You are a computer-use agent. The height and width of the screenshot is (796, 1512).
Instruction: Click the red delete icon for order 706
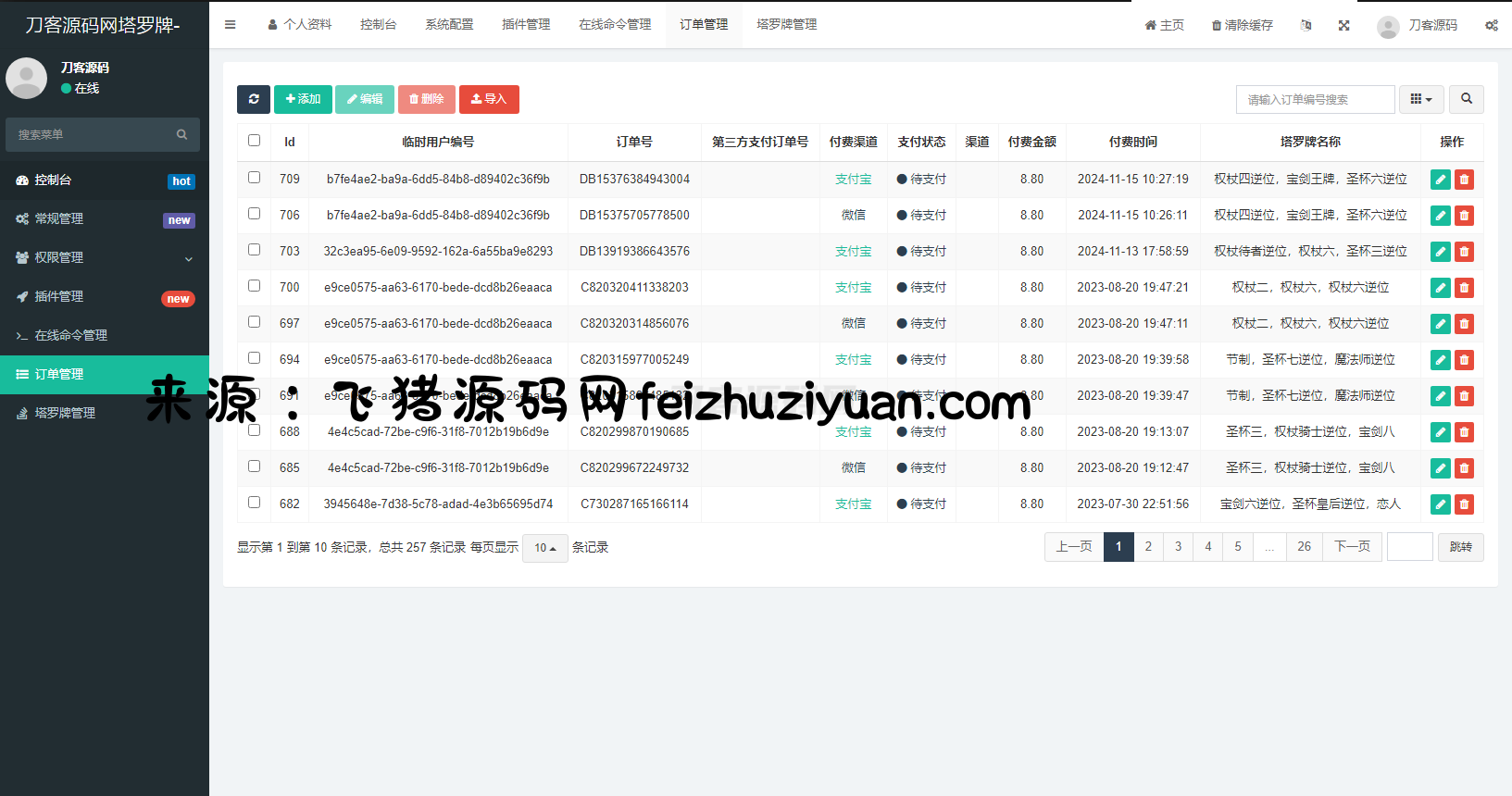1464,216
